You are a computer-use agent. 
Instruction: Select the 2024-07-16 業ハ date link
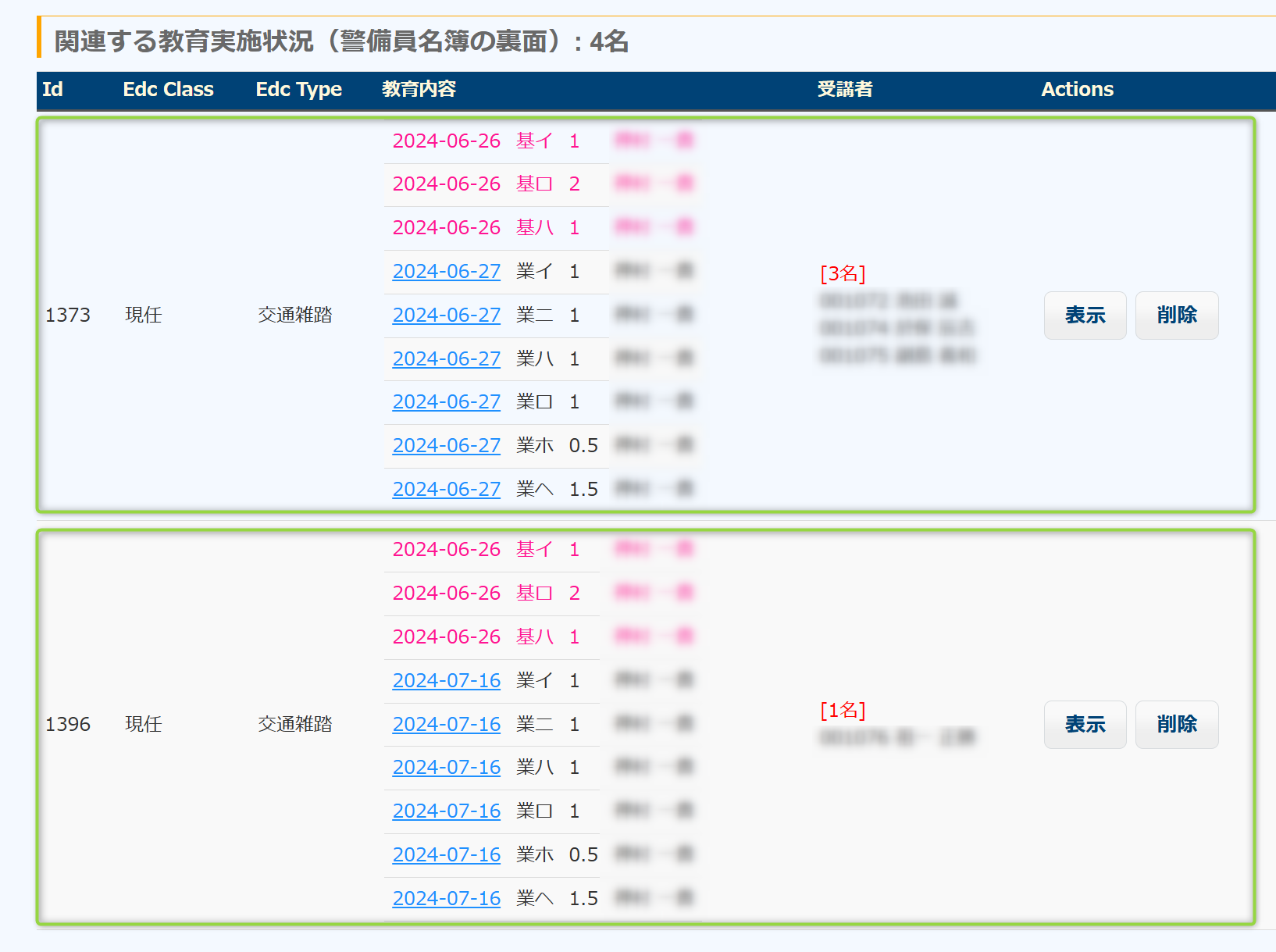coord(446,768)
